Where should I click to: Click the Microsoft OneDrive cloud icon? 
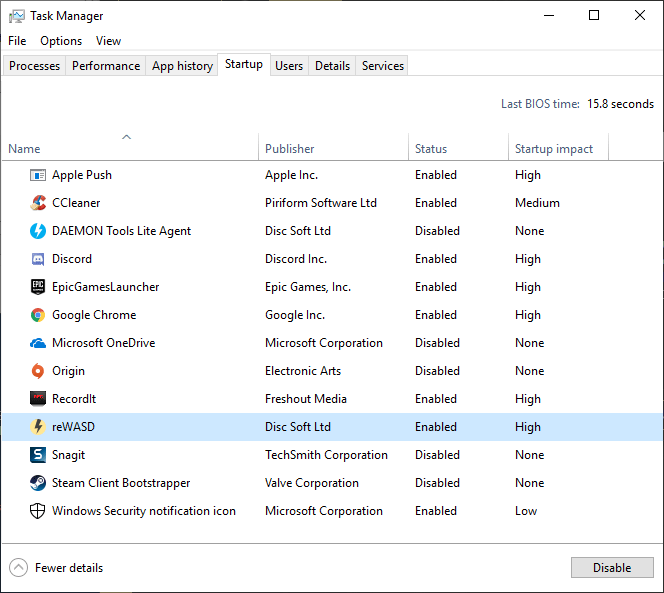pos(38,343)
